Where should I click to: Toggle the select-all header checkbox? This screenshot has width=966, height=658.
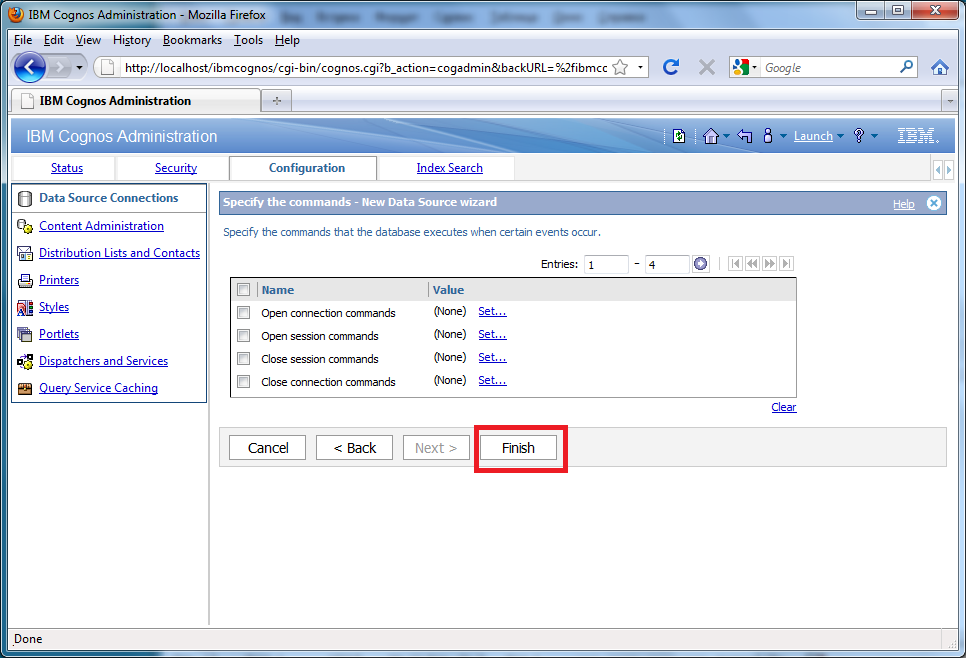(243, 290)
